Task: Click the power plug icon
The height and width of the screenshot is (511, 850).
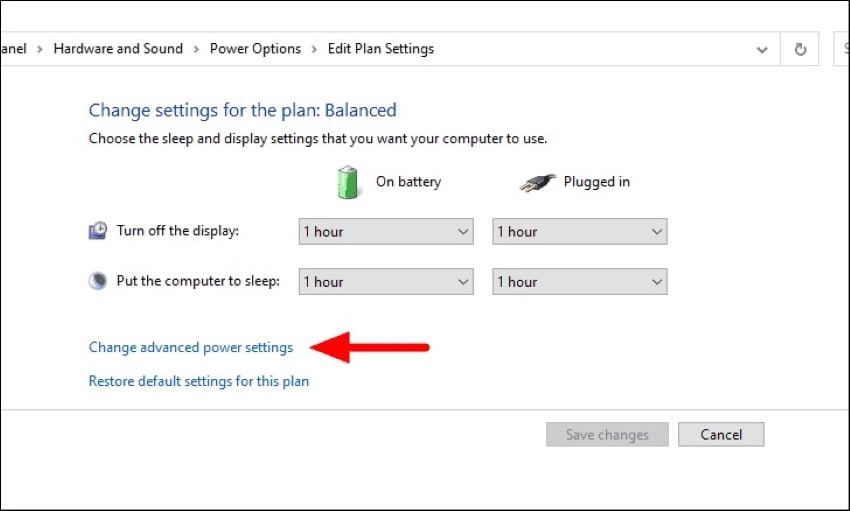Action: point(536,182)
